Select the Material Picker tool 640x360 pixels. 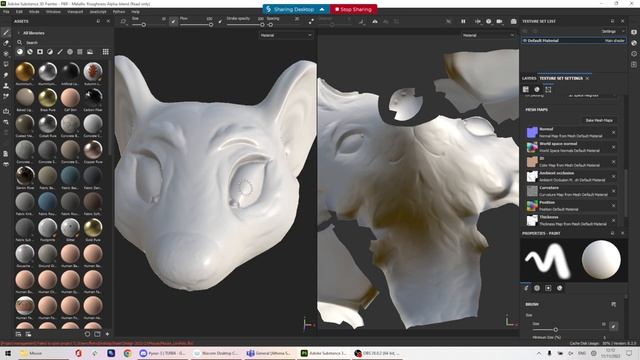point(6,96)
